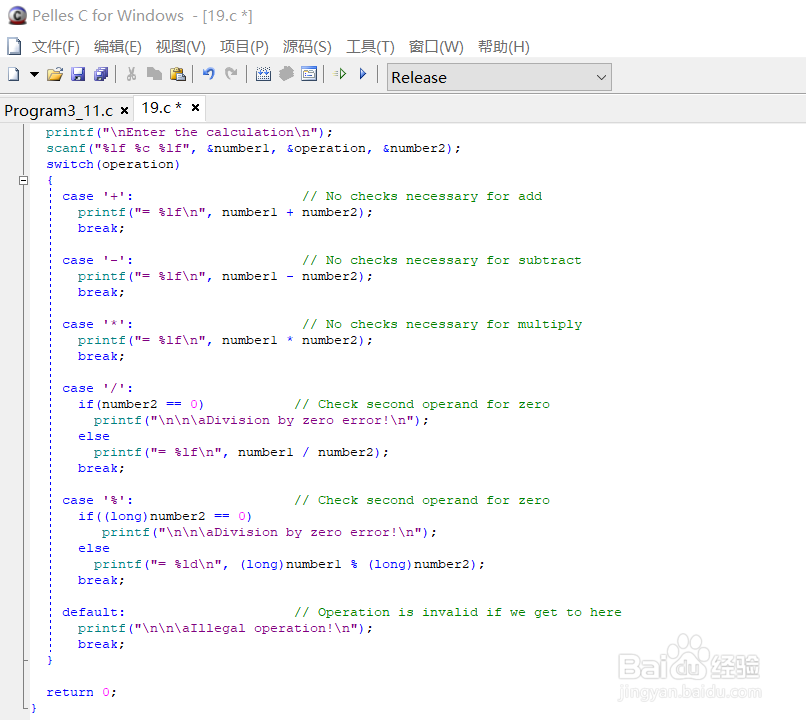Open the Release build configuration dropdown

[499, 78]
